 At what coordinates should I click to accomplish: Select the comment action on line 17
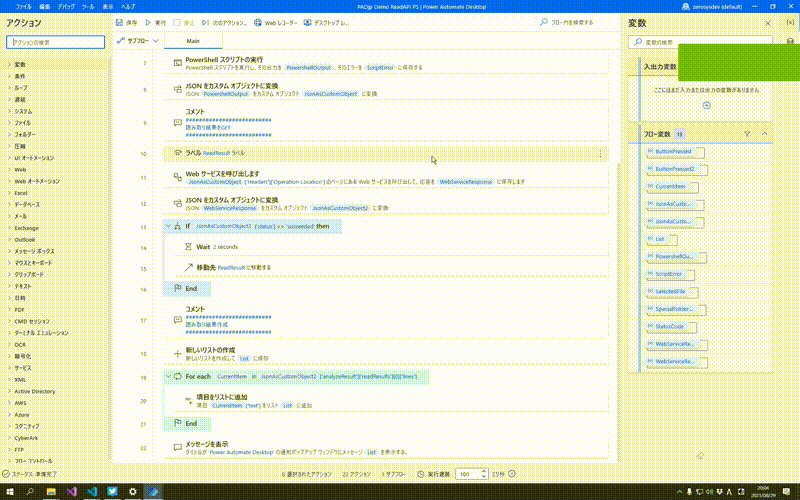coord(386,320)
